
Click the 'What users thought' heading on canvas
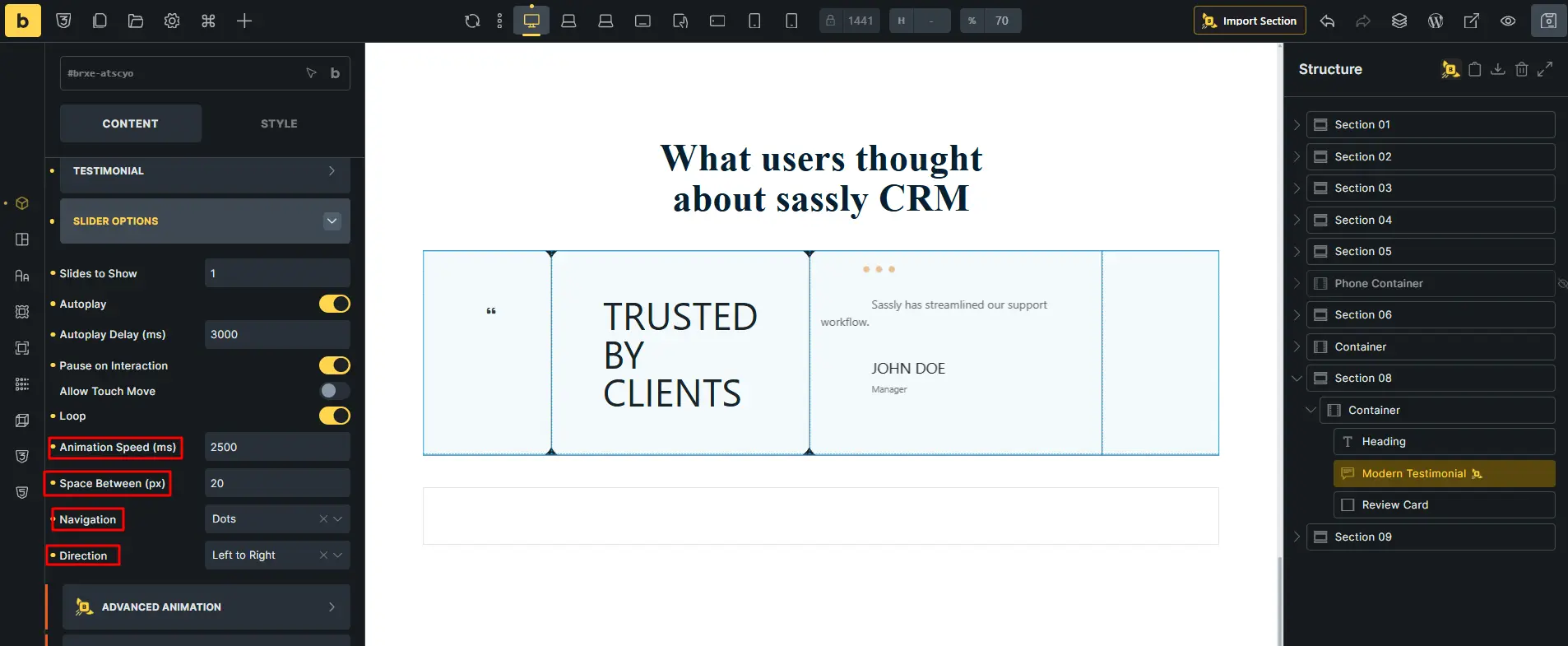(x=821, y=179)
